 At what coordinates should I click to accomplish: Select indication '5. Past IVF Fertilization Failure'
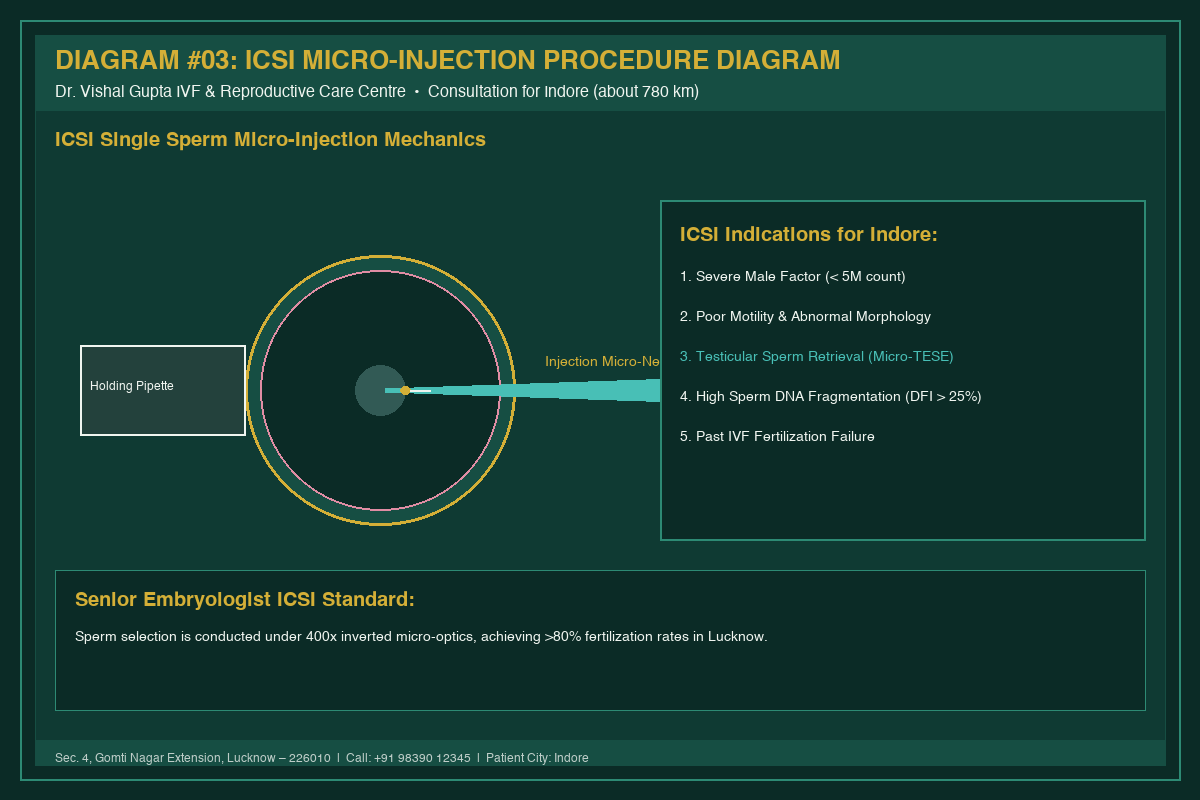click(x=777, y=436)
